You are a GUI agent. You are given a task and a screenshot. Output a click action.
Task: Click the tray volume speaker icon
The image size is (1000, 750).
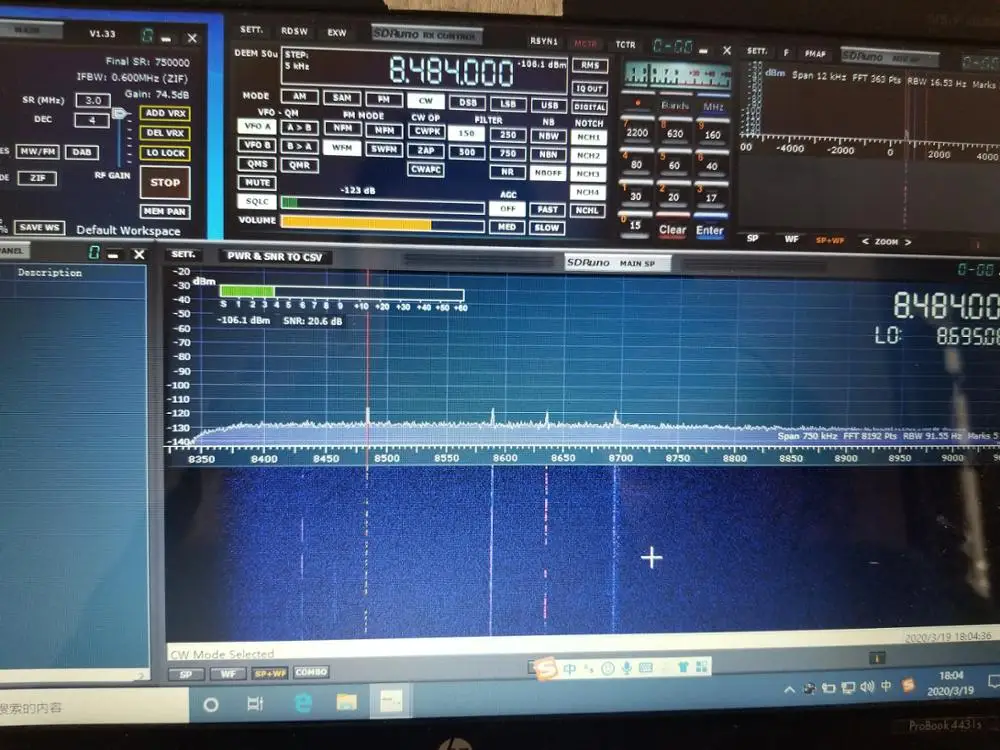(867, 688)
